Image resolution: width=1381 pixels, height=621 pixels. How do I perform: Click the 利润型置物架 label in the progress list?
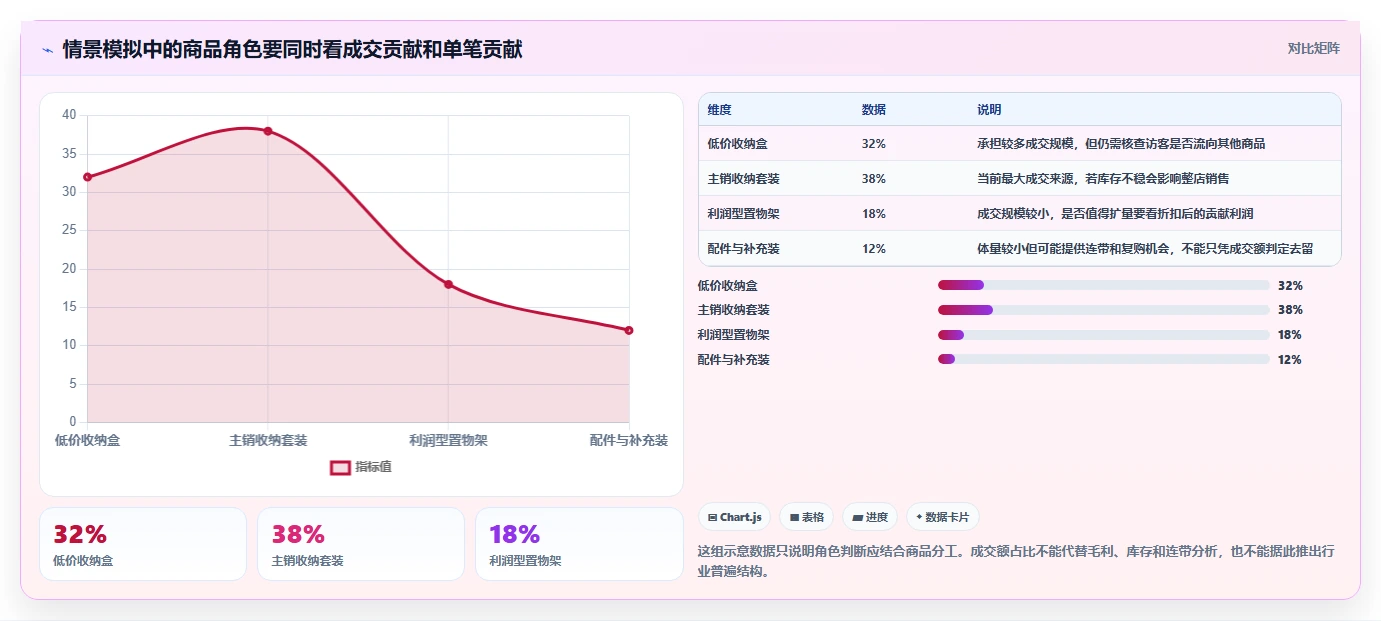tap(734, 335)
